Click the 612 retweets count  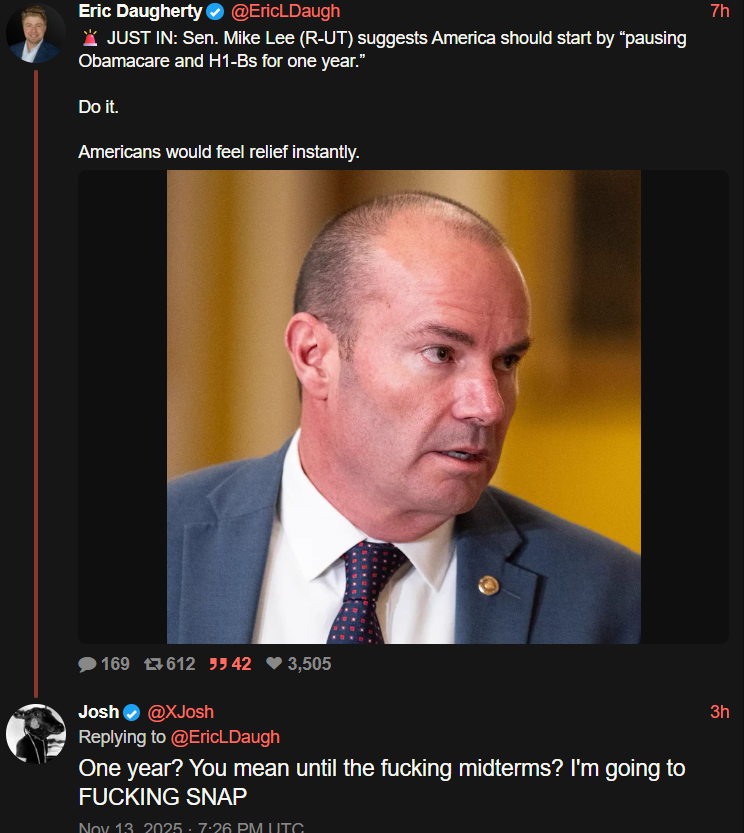coord(181,664)
